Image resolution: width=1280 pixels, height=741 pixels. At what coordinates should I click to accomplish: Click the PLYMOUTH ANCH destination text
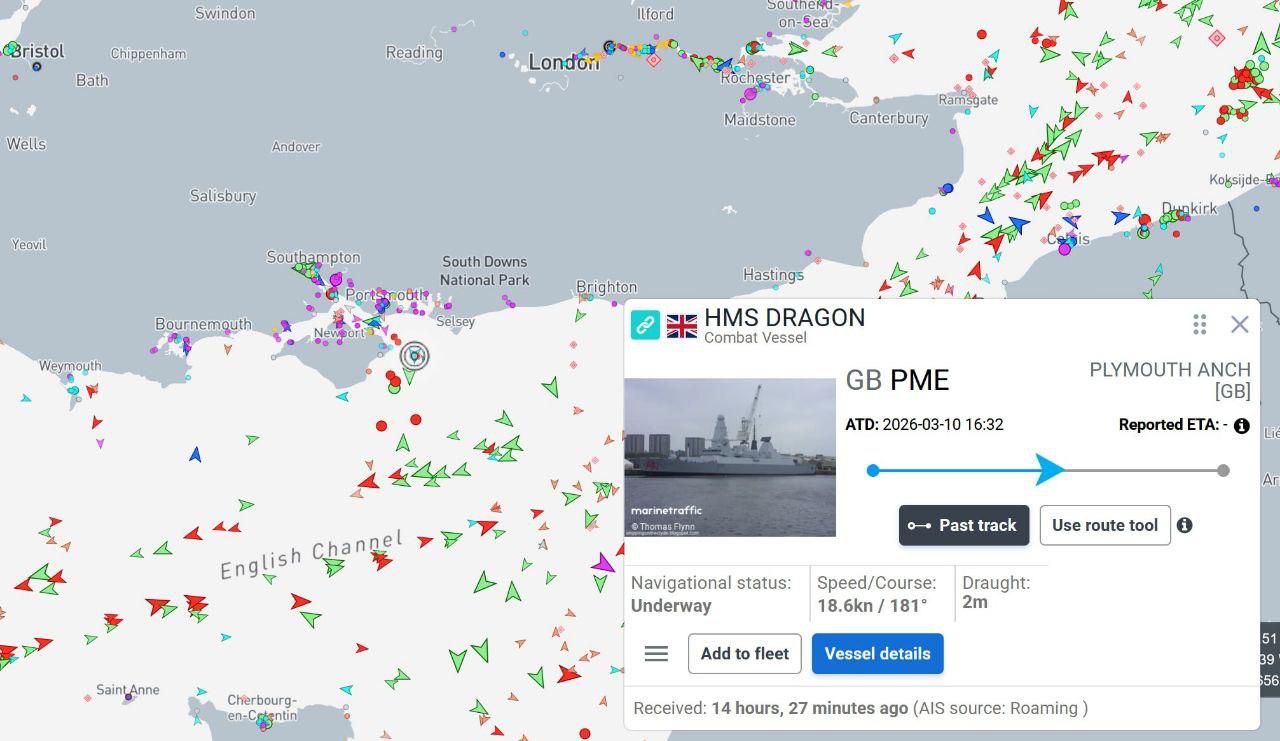point(1170,380)
